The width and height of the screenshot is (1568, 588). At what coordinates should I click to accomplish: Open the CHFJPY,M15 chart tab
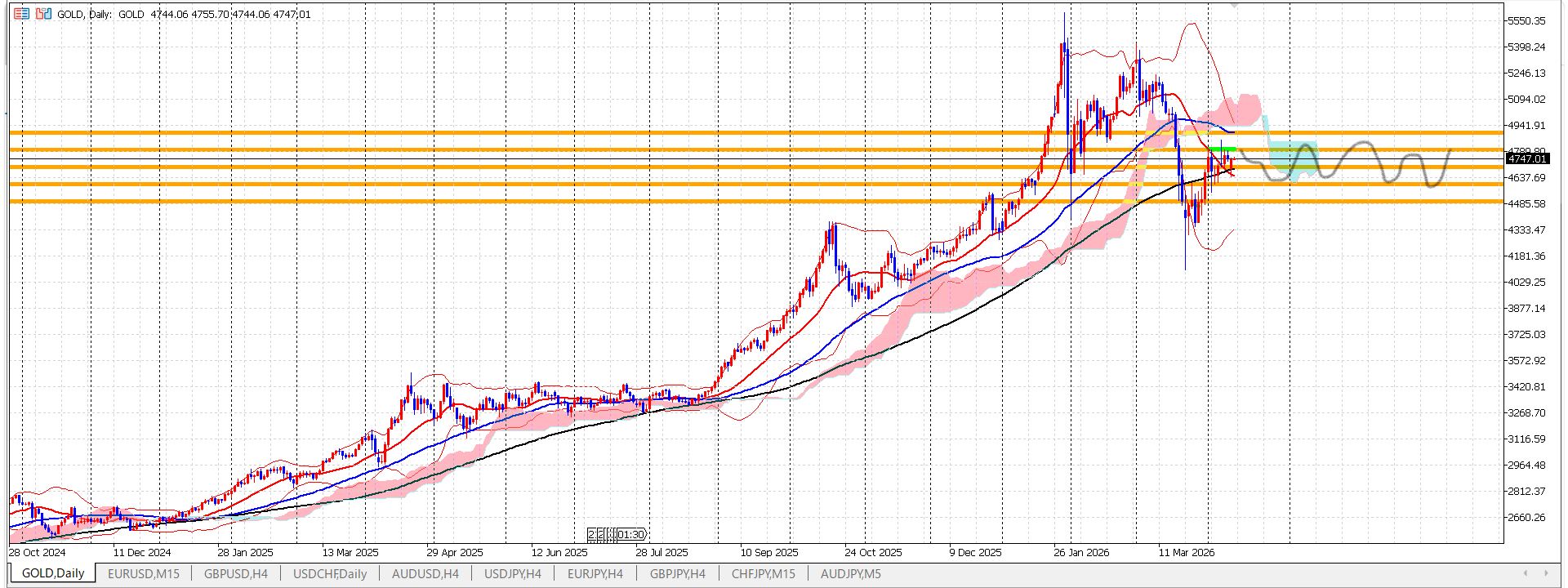click(x=764, y=574)
